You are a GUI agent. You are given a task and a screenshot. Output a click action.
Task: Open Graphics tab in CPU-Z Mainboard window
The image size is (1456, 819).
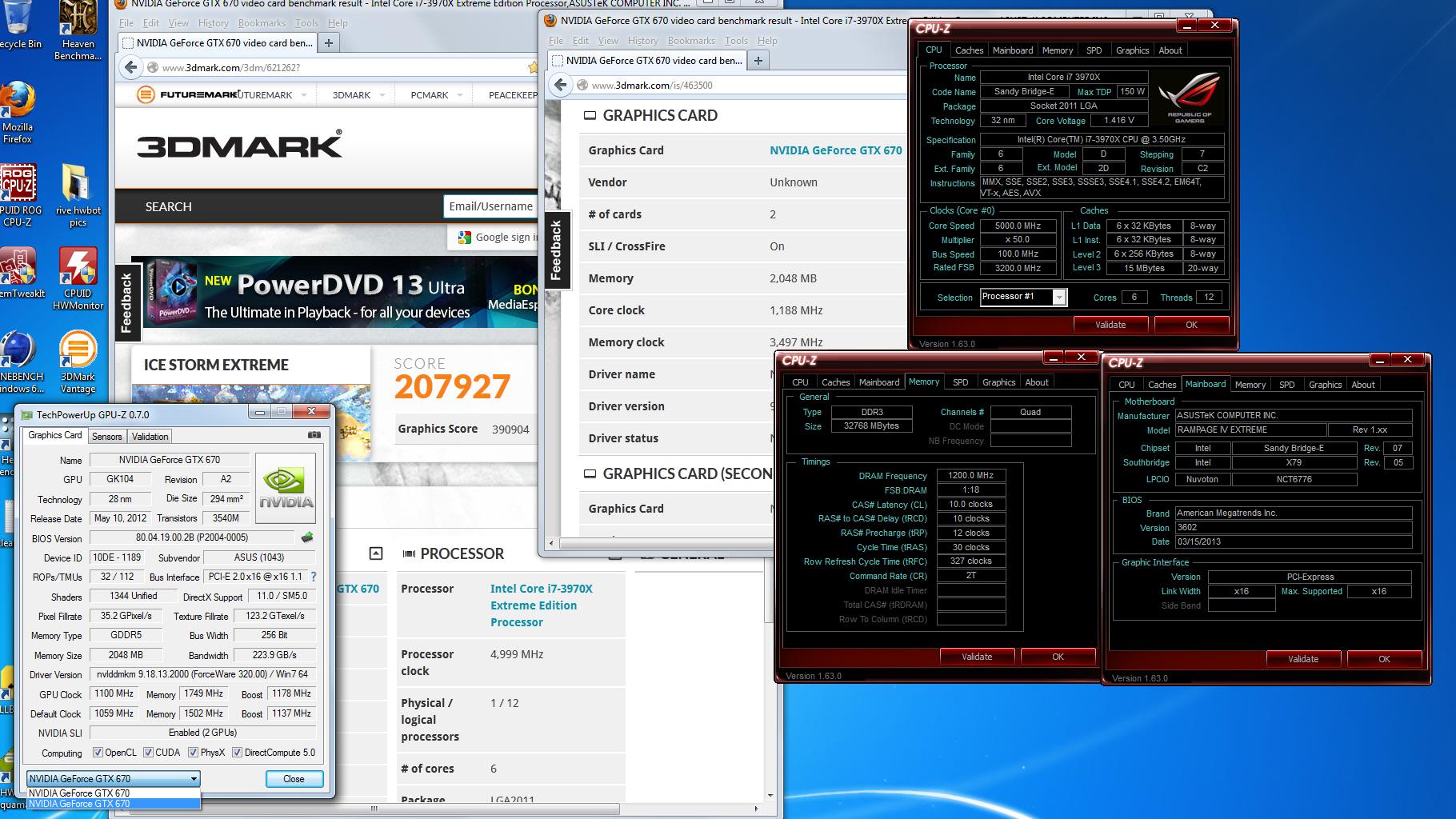coord(1325,385)
